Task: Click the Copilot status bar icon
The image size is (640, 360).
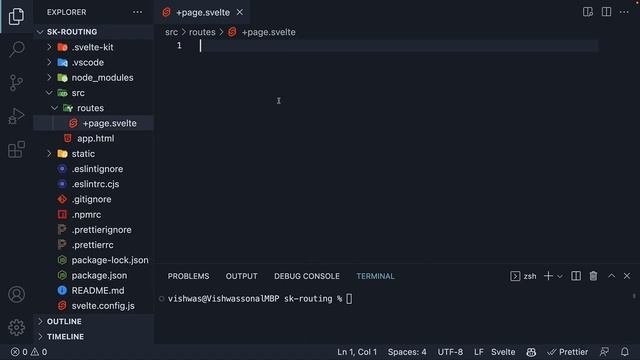Action: [531, 352]
